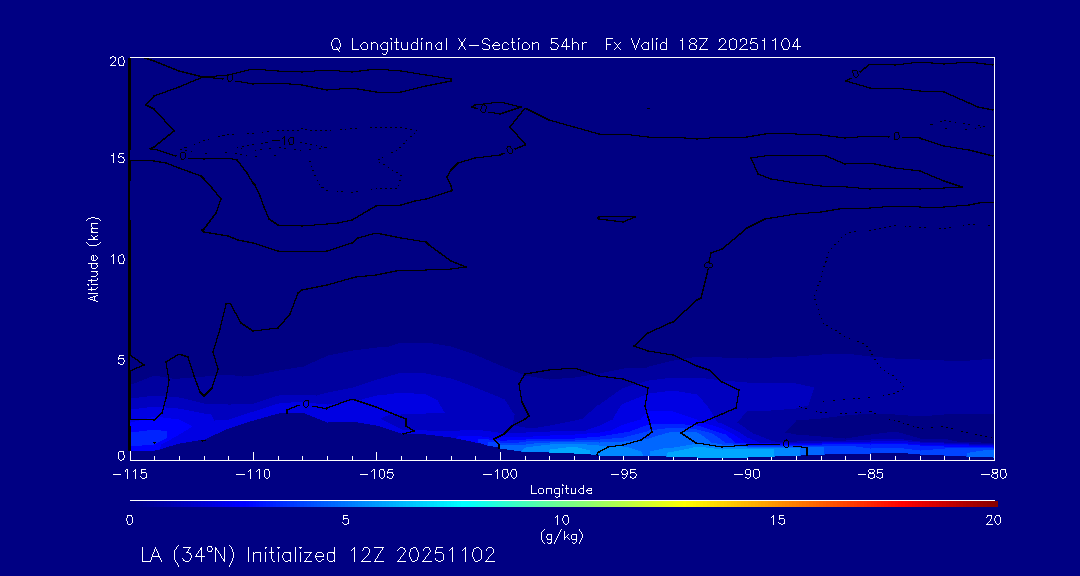
Task: Click the -115 longitude tick label
Action: point(130,475)
